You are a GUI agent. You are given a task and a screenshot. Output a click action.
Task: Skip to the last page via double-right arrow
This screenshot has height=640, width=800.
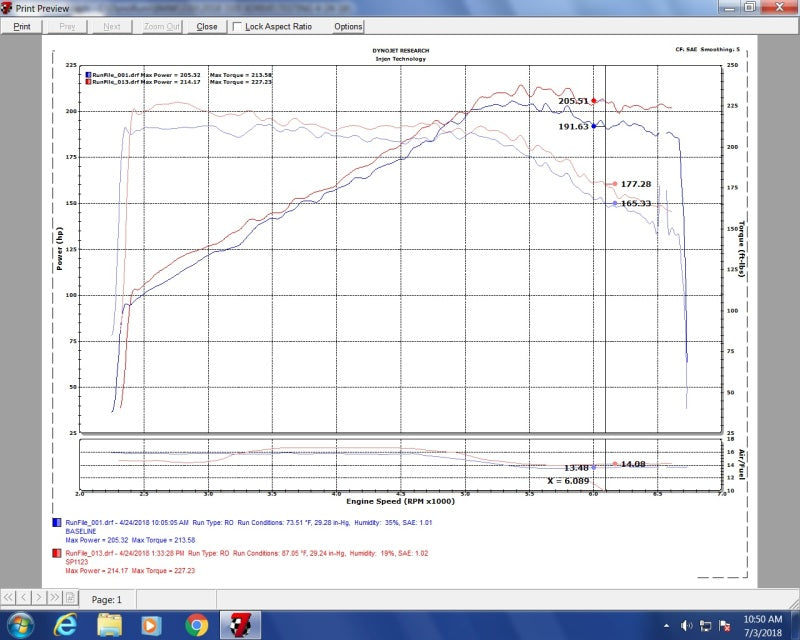pos(53,599)
